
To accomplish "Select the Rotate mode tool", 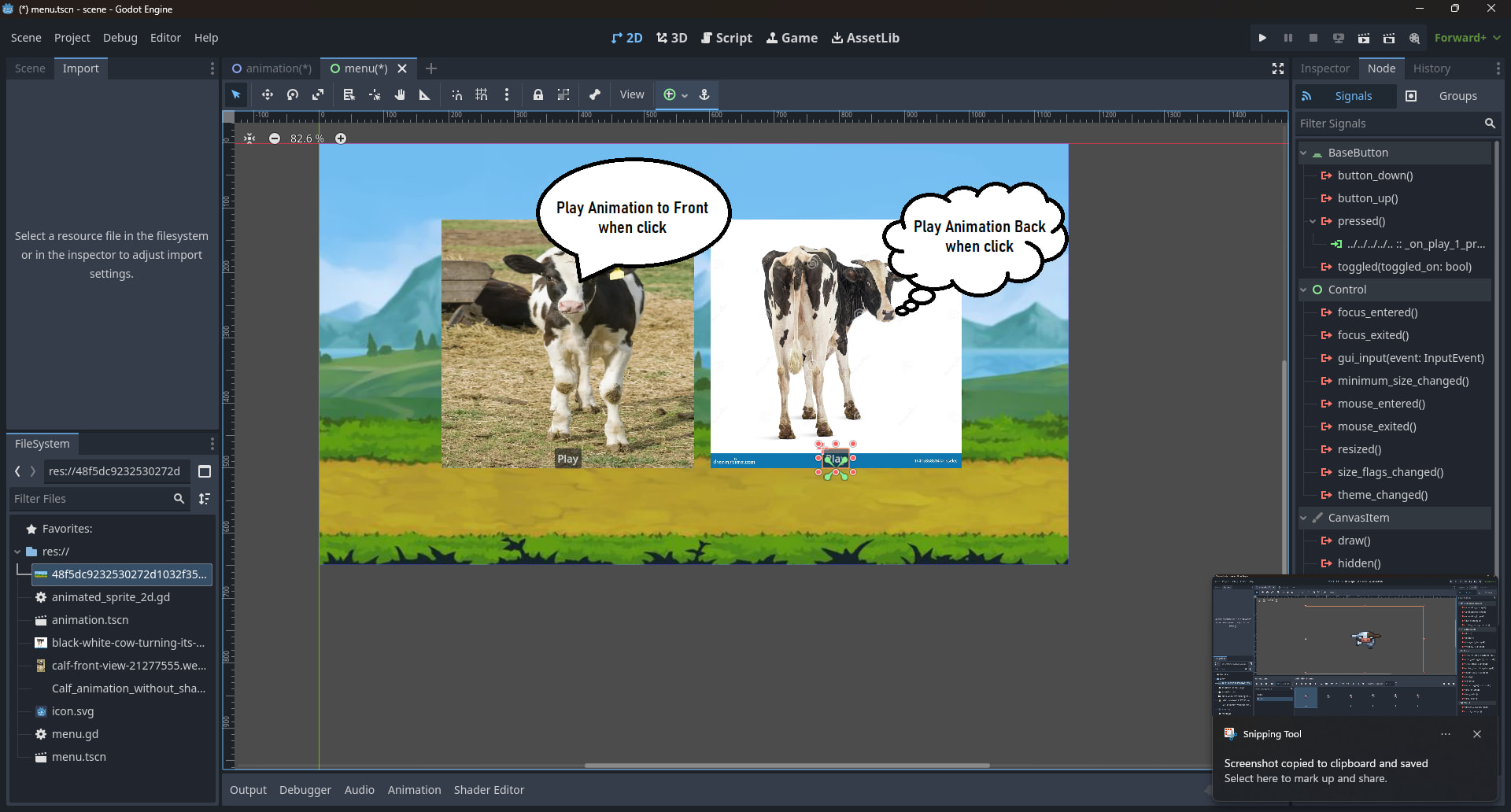I will pos(293,94).
